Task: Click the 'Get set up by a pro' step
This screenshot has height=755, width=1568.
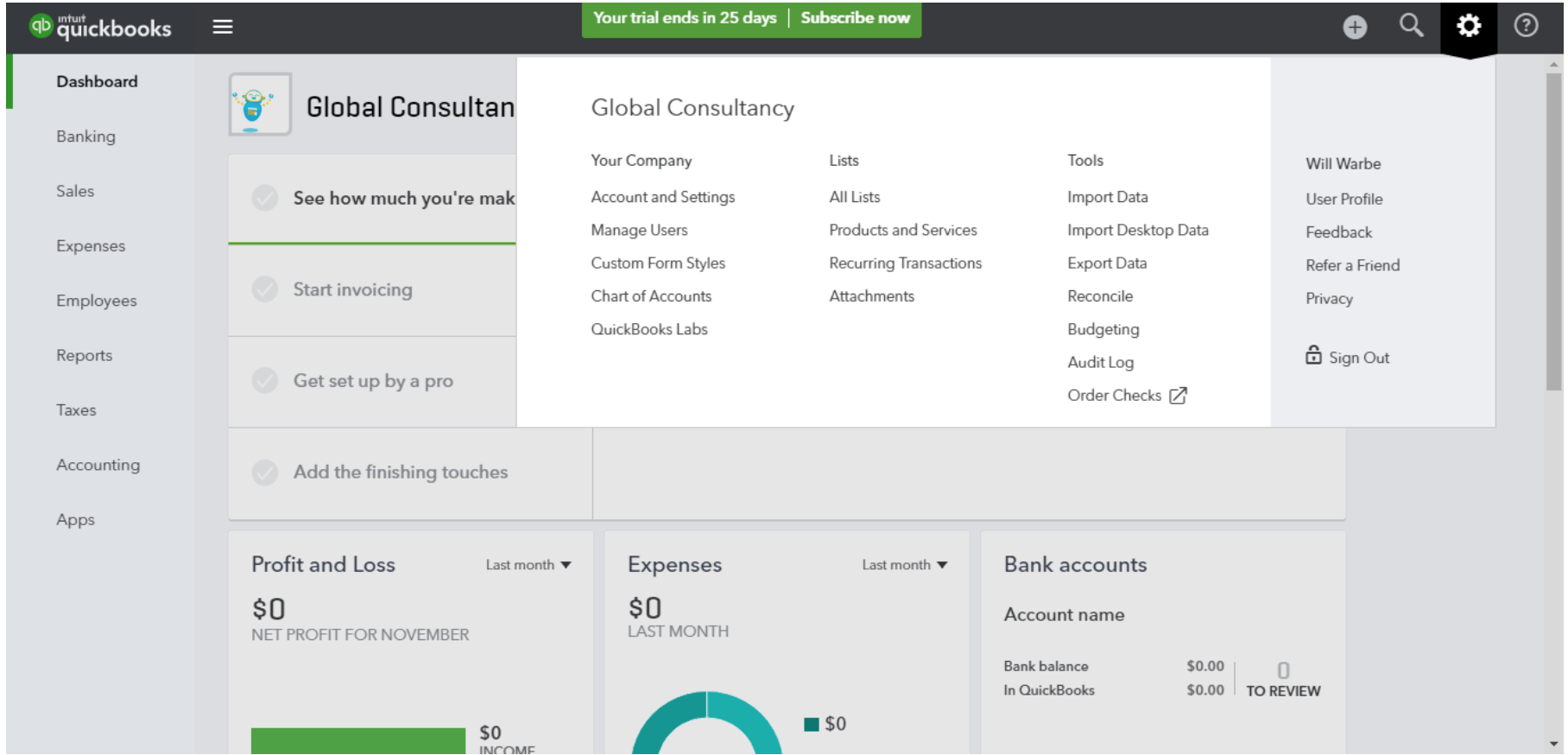Action: (372, 382)
